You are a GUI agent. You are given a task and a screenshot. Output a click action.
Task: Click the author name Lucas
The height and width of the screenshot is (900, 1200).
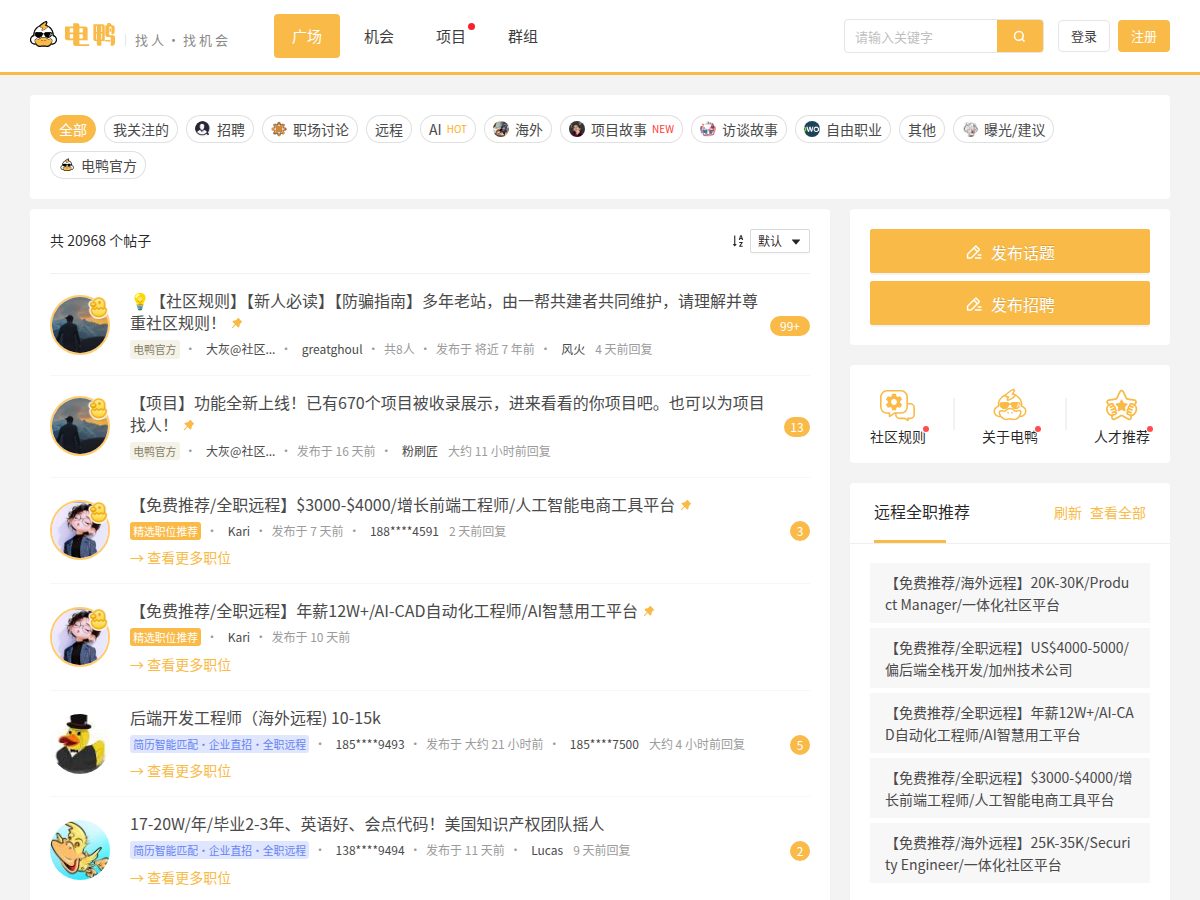tap(547, 850)
